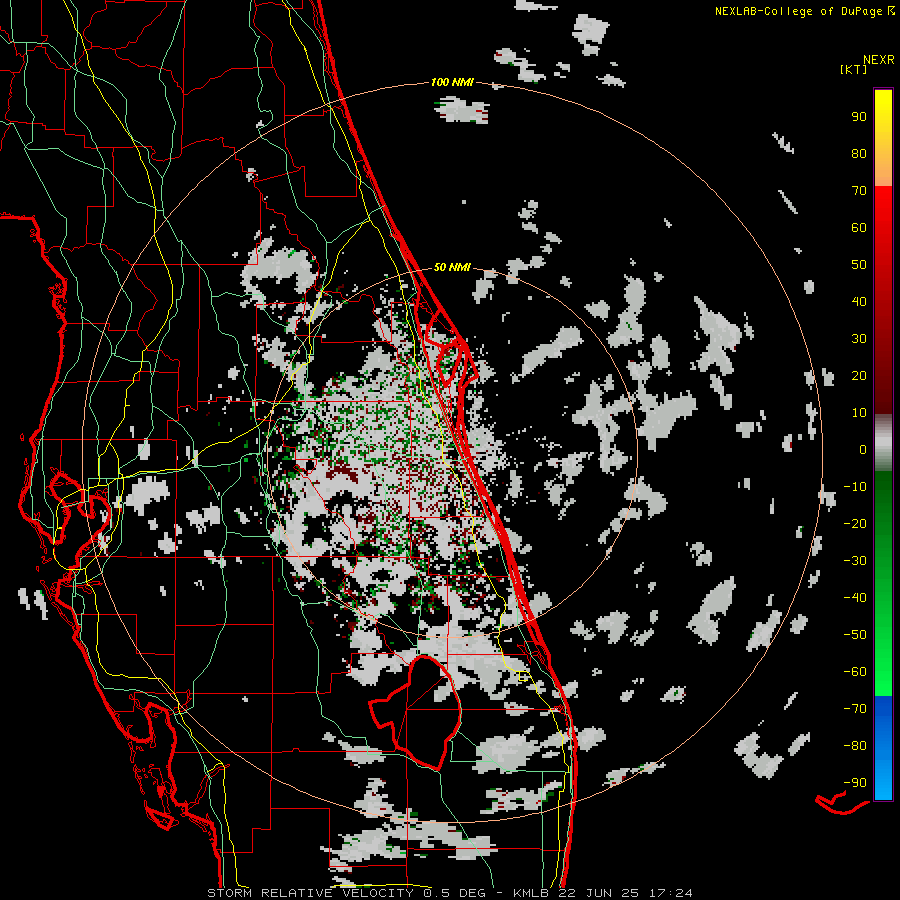Viewport: 900px width, 900px height.
Task: Click the positive 70 scale value
Action: [x=859, y=191]
